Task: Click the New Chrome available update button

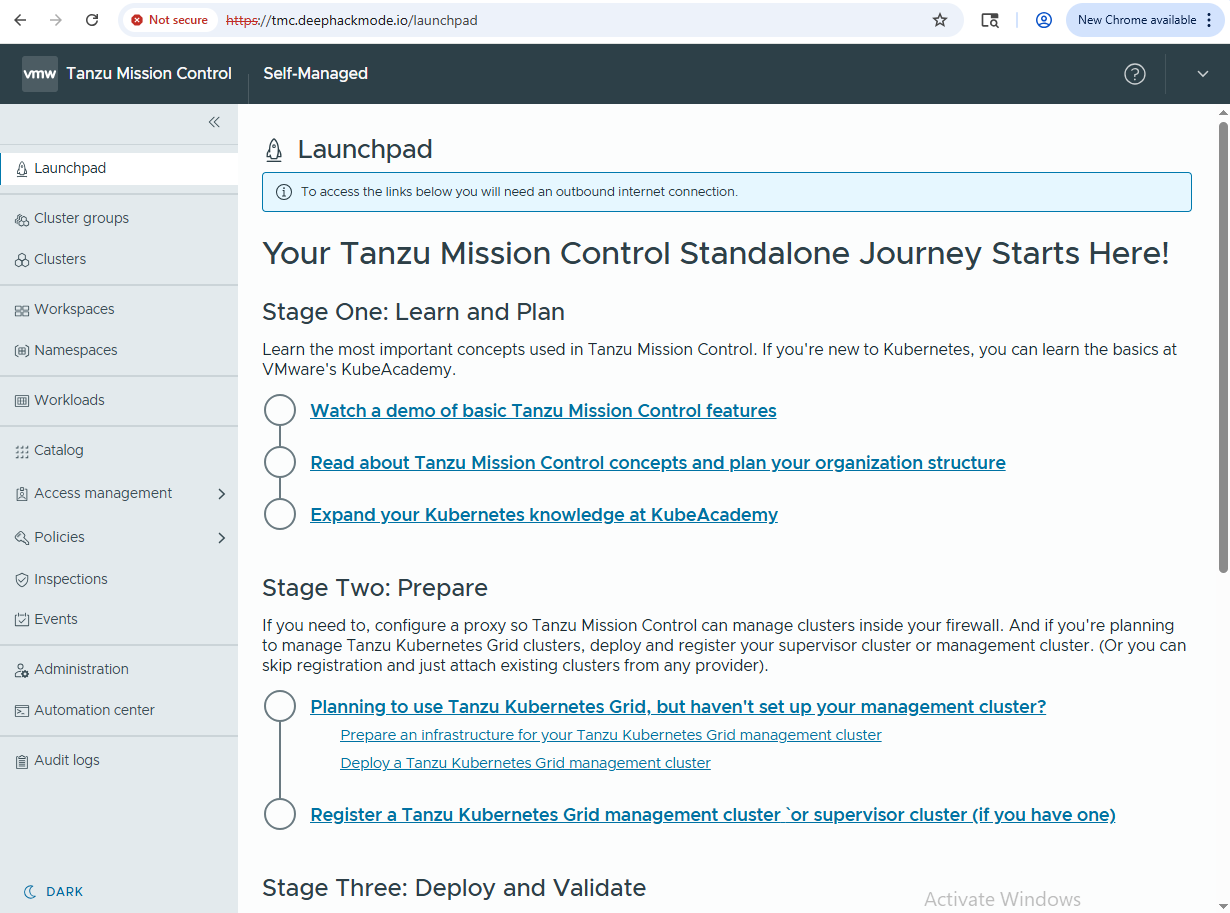Action: (x=1146, y=20)
